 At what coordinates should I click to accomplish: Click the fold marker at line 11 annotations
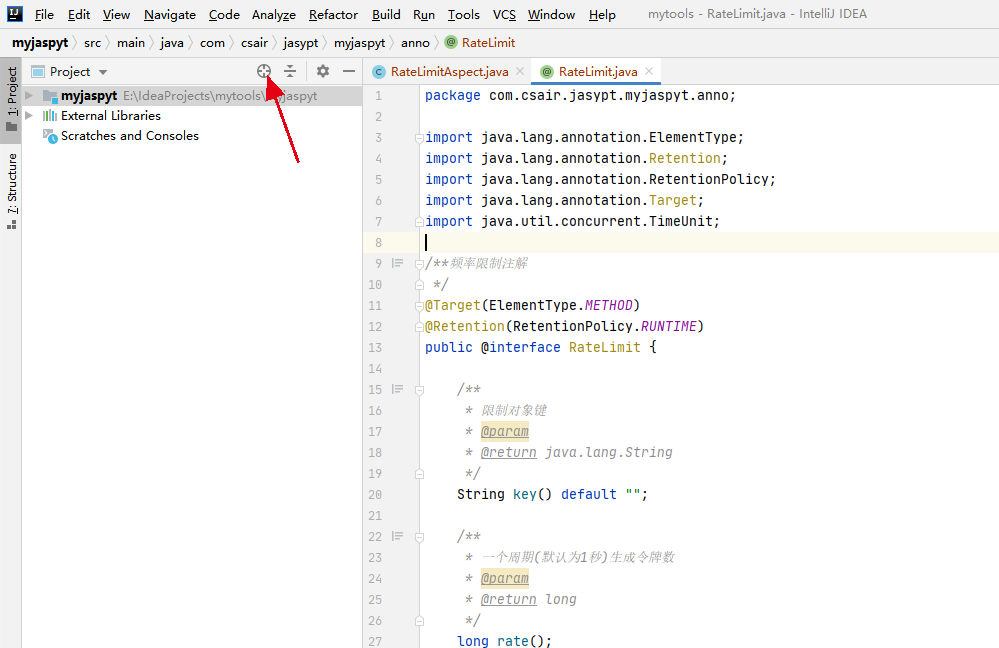pyautogui.click(x=419, y=306)
